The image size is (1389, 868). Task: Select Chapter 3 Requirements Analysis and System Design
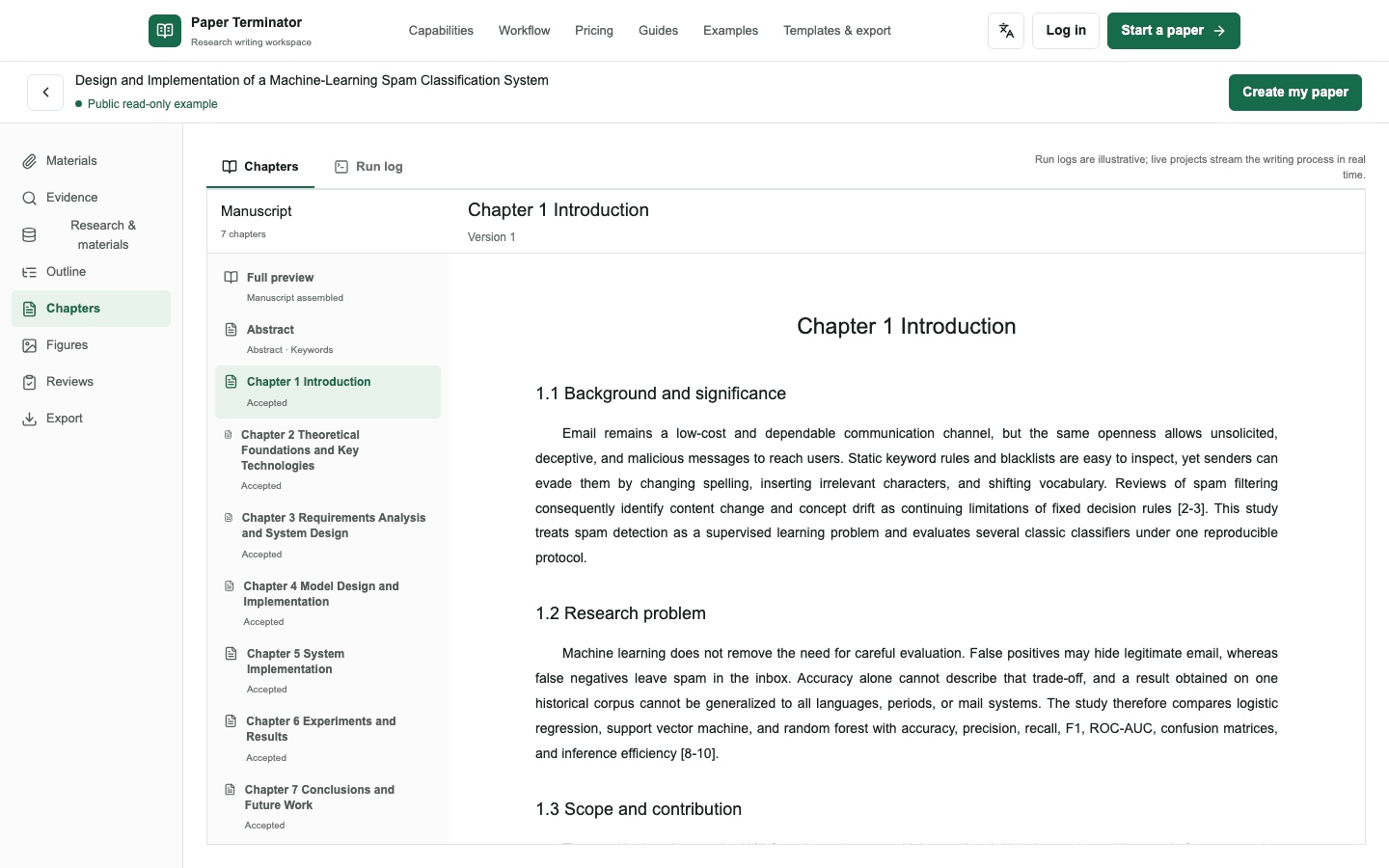pos(328,535)
